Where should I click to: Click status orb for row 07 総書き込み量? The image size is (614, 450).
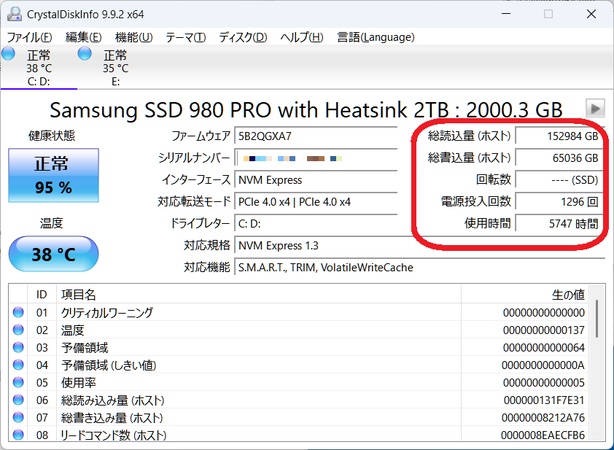(x=18, y=417)
